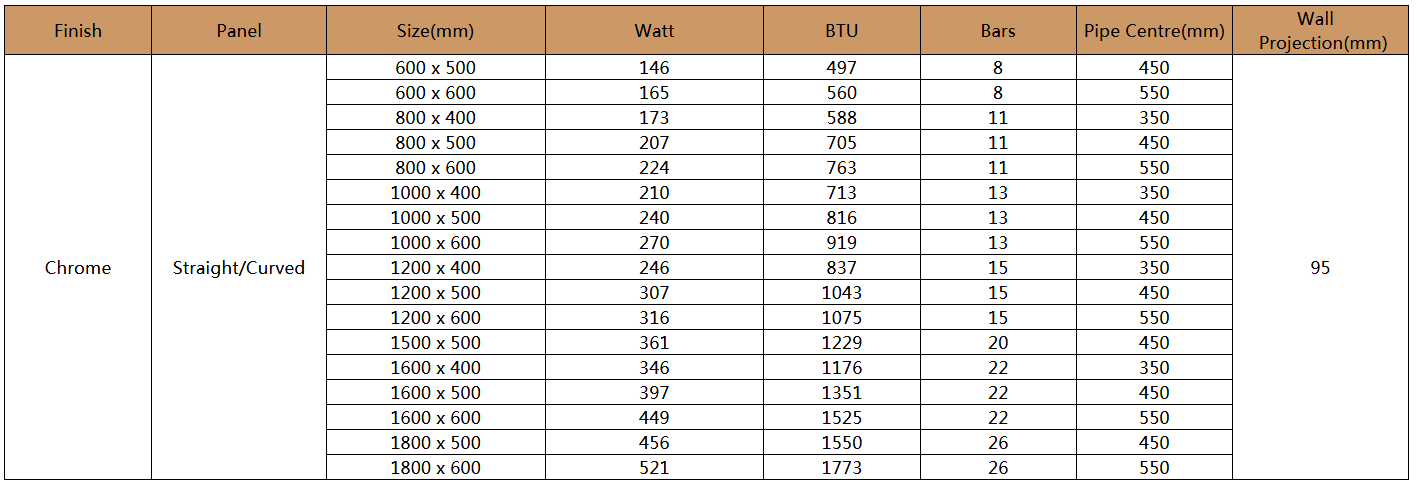The image size is (1416, 484).
Task: Select the 20 bars cell
Action: coord(998,343)
